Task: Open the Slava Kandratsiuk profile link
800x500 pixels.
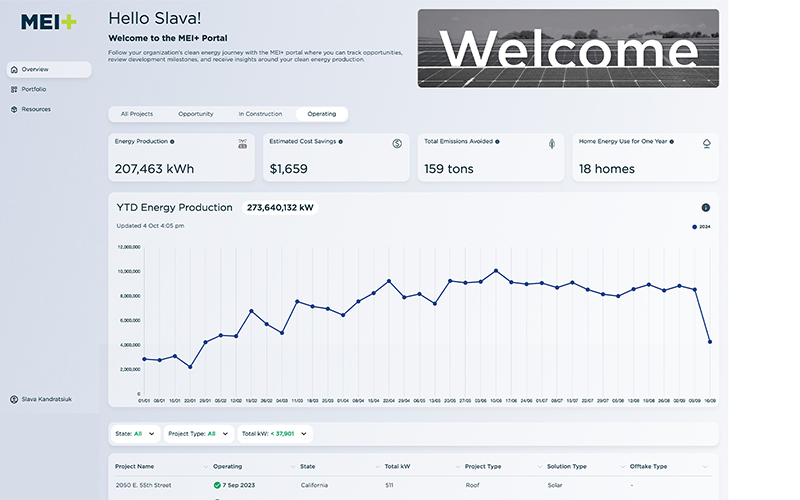Action: (x=46, y=399)
